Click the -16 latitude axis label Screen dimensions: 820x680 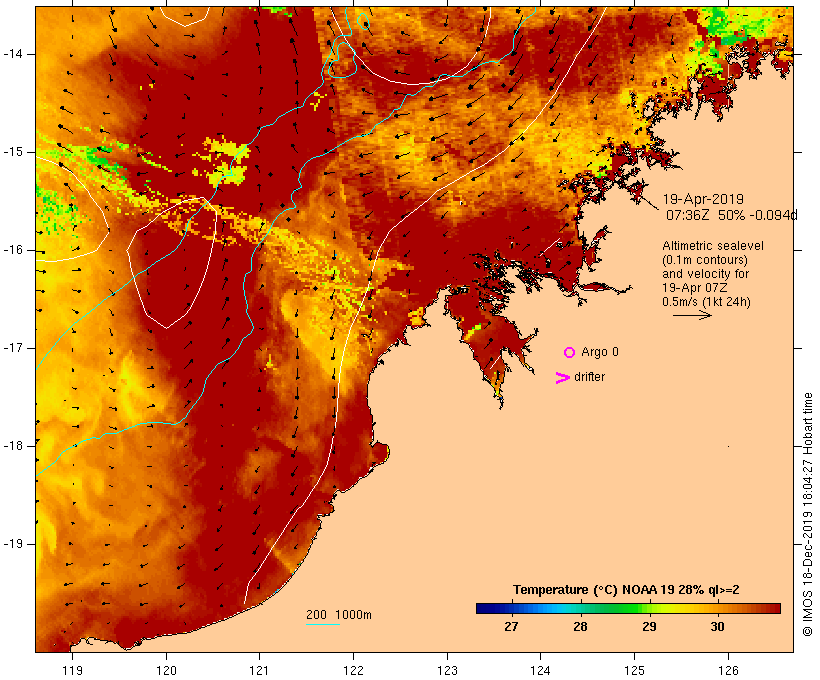[13, 250]
